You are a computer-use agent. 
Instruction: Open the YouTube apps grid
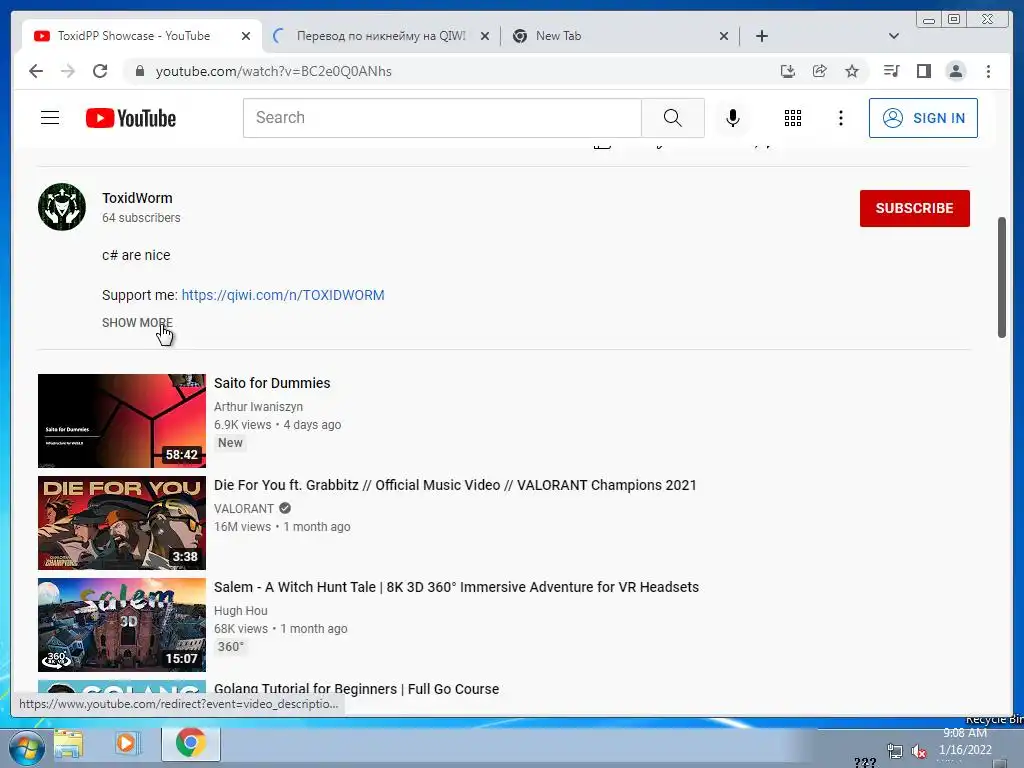click(793, 118)
